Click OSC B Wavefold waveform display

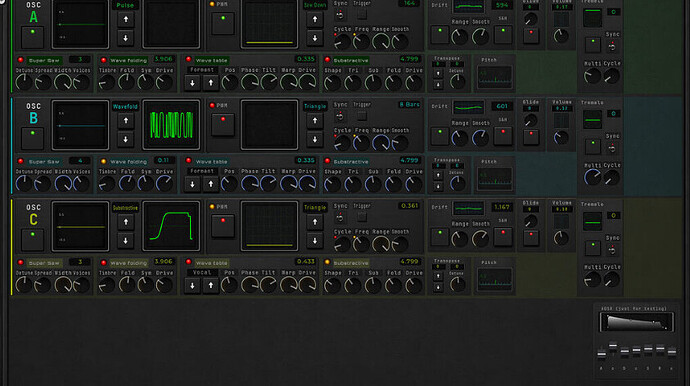171,125
